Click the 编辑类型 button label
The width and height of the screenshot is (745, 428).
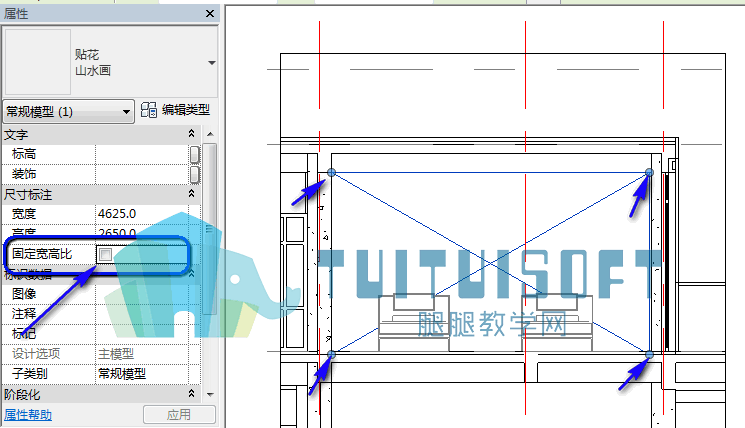coord(186,110)
